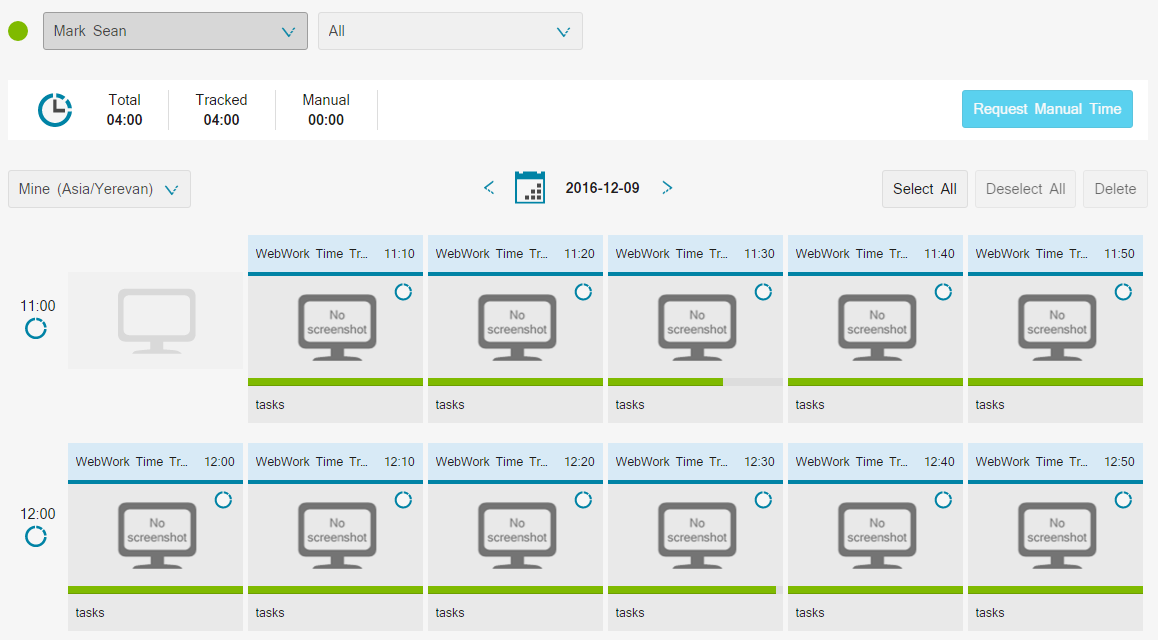
Task: Open the 12:40 No screenshot thumbnail
Action: pos(877,535)
